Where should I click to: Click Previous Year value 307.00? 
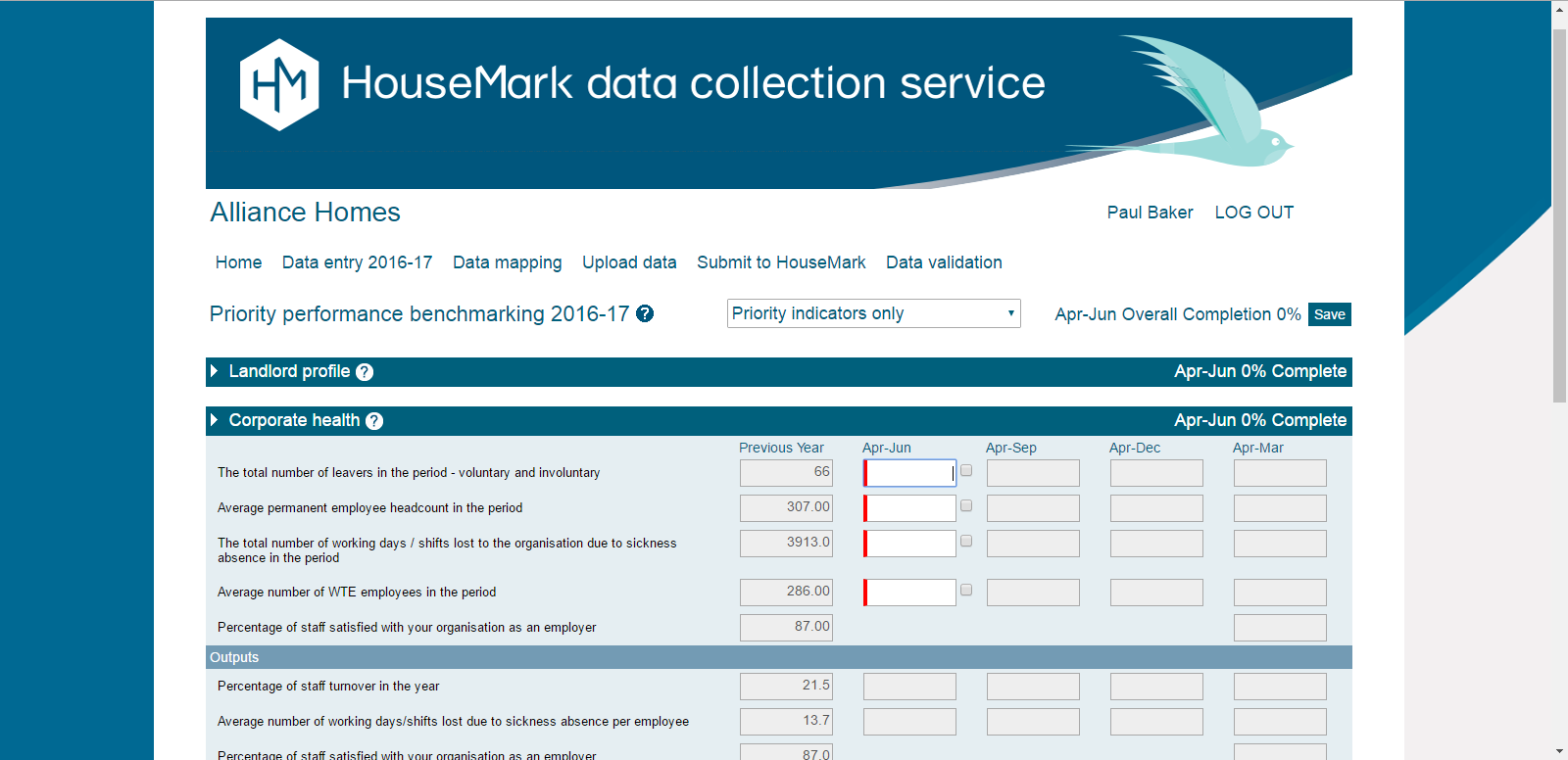click(x=786, y=508)
